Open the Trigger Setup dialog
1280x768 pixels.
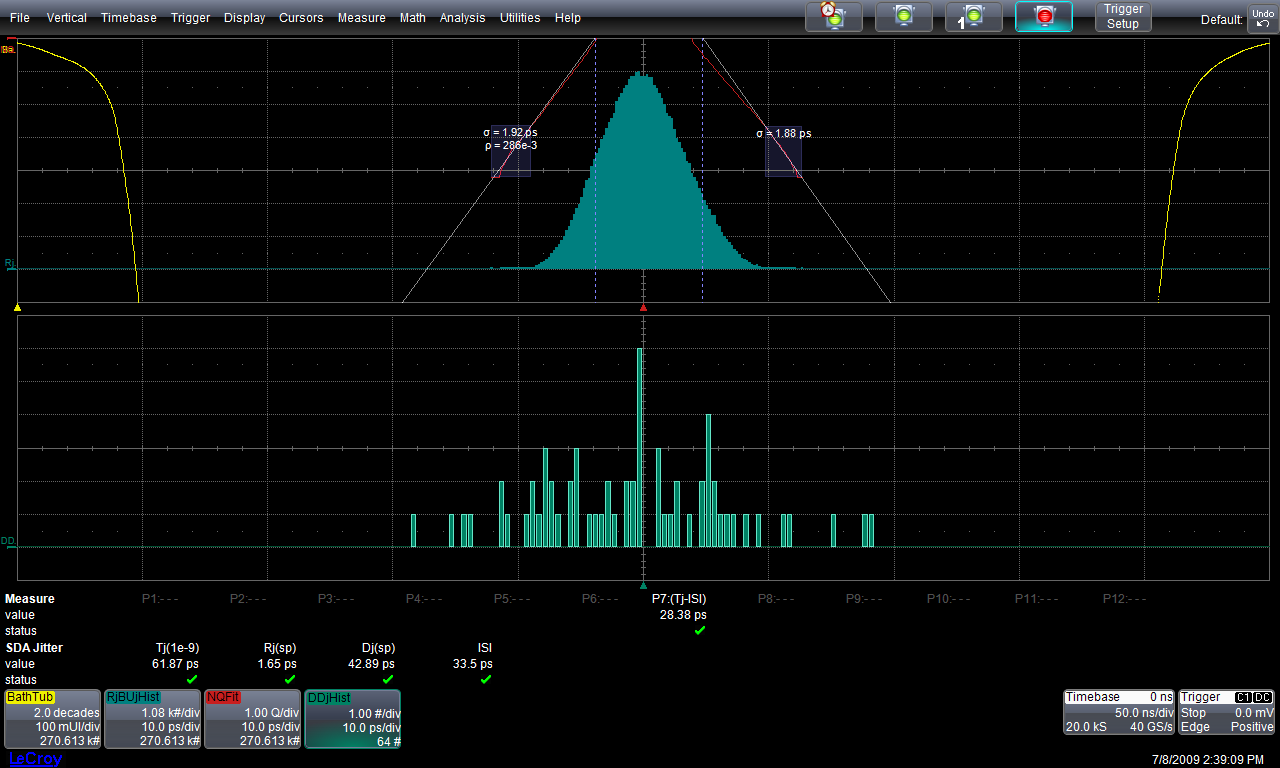[1122, 17]
